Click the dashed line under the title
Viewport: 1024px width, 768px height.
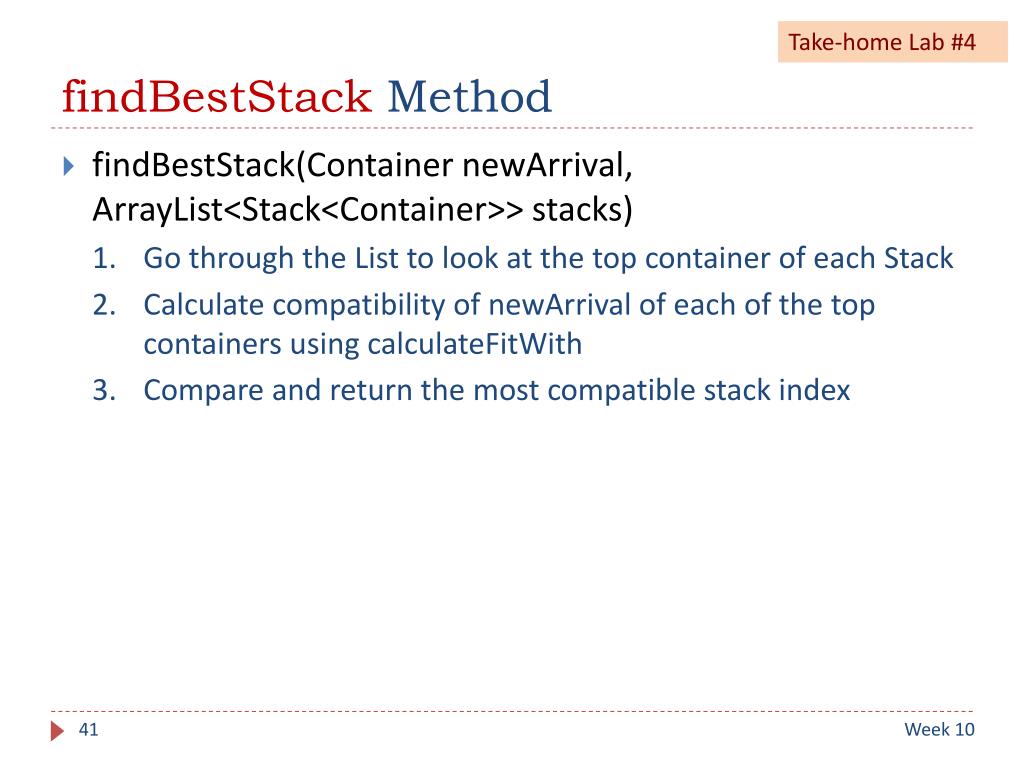point(512,128)
